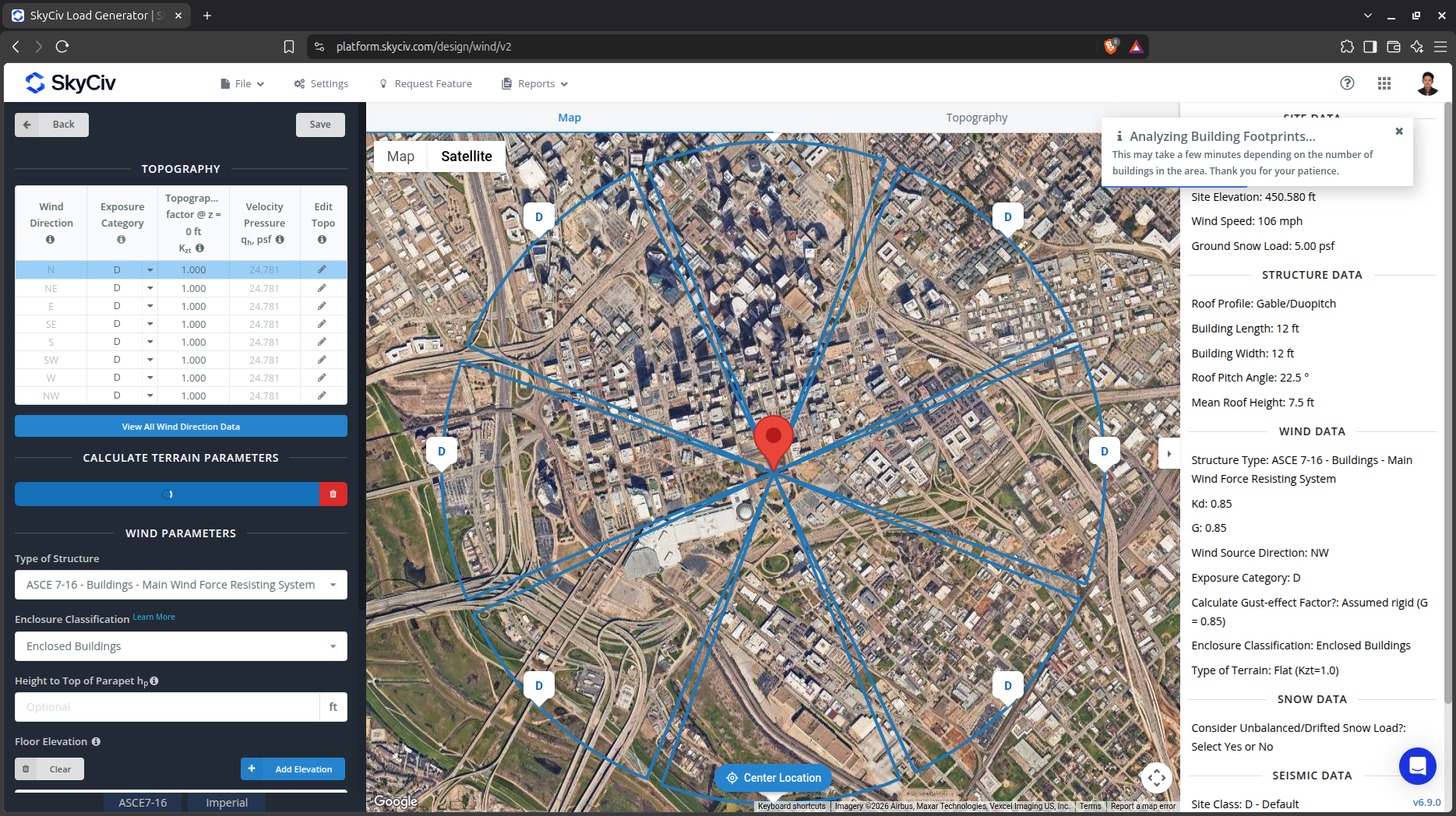
Task: Open Settings in the top bar
Action: click(321, 84)
